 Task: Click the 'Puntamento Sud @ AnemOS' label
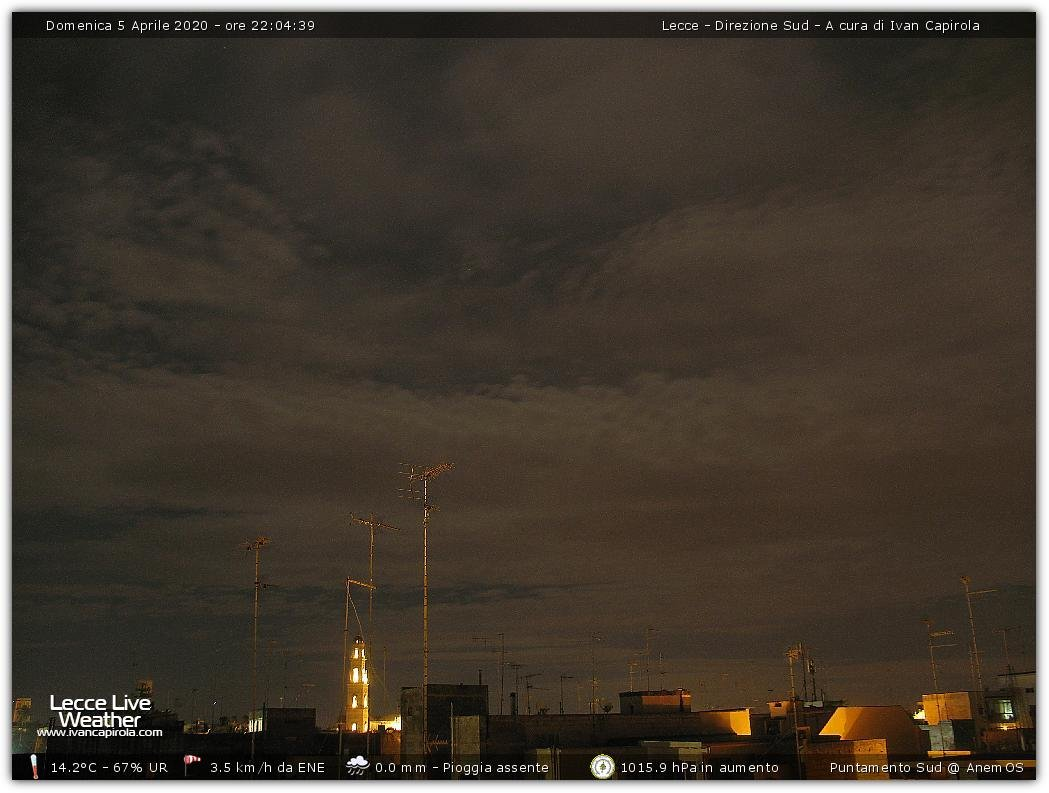tap(927, 768)
